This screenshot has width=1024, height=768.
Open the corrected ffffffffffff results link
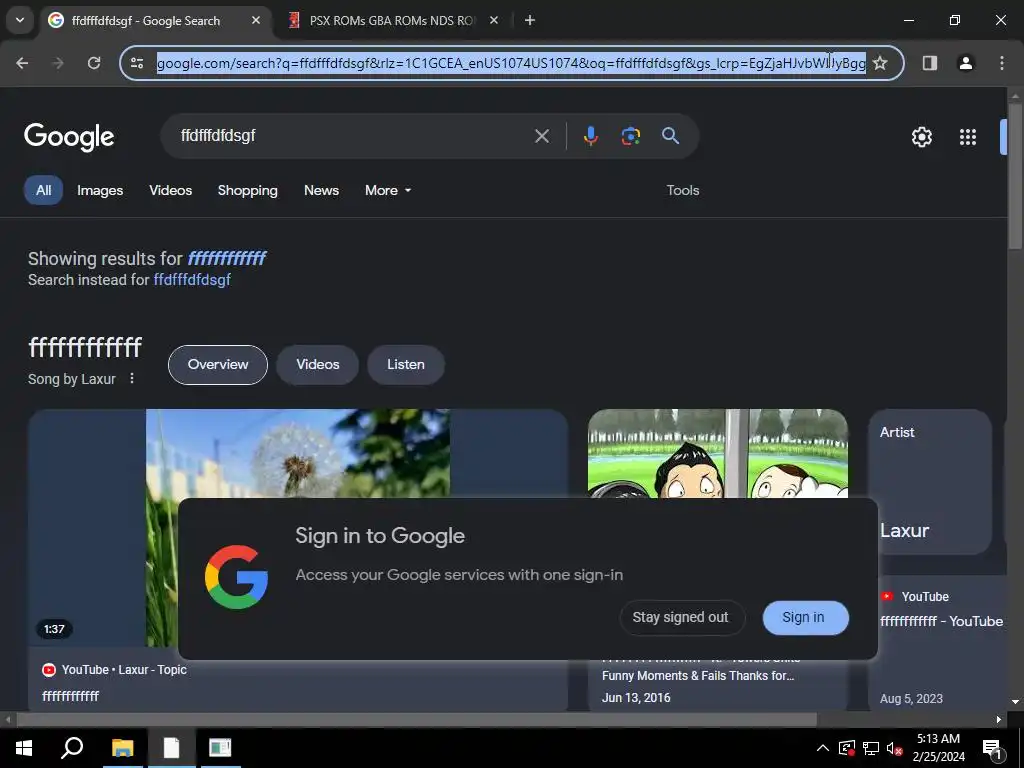pyautogui.click(x=227, y=259)
